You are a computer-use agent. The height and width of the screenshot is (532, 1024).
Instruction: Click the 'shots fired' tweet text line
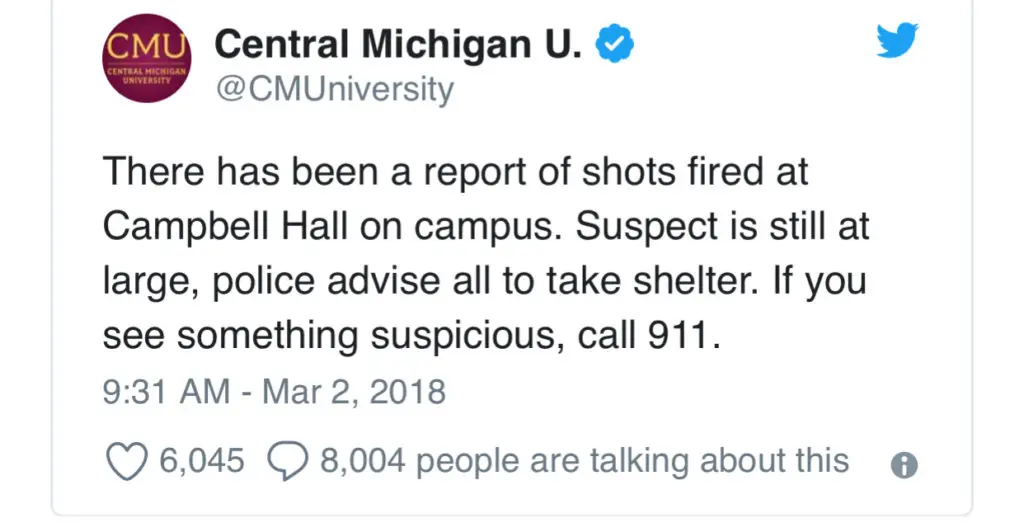[455, 173]
